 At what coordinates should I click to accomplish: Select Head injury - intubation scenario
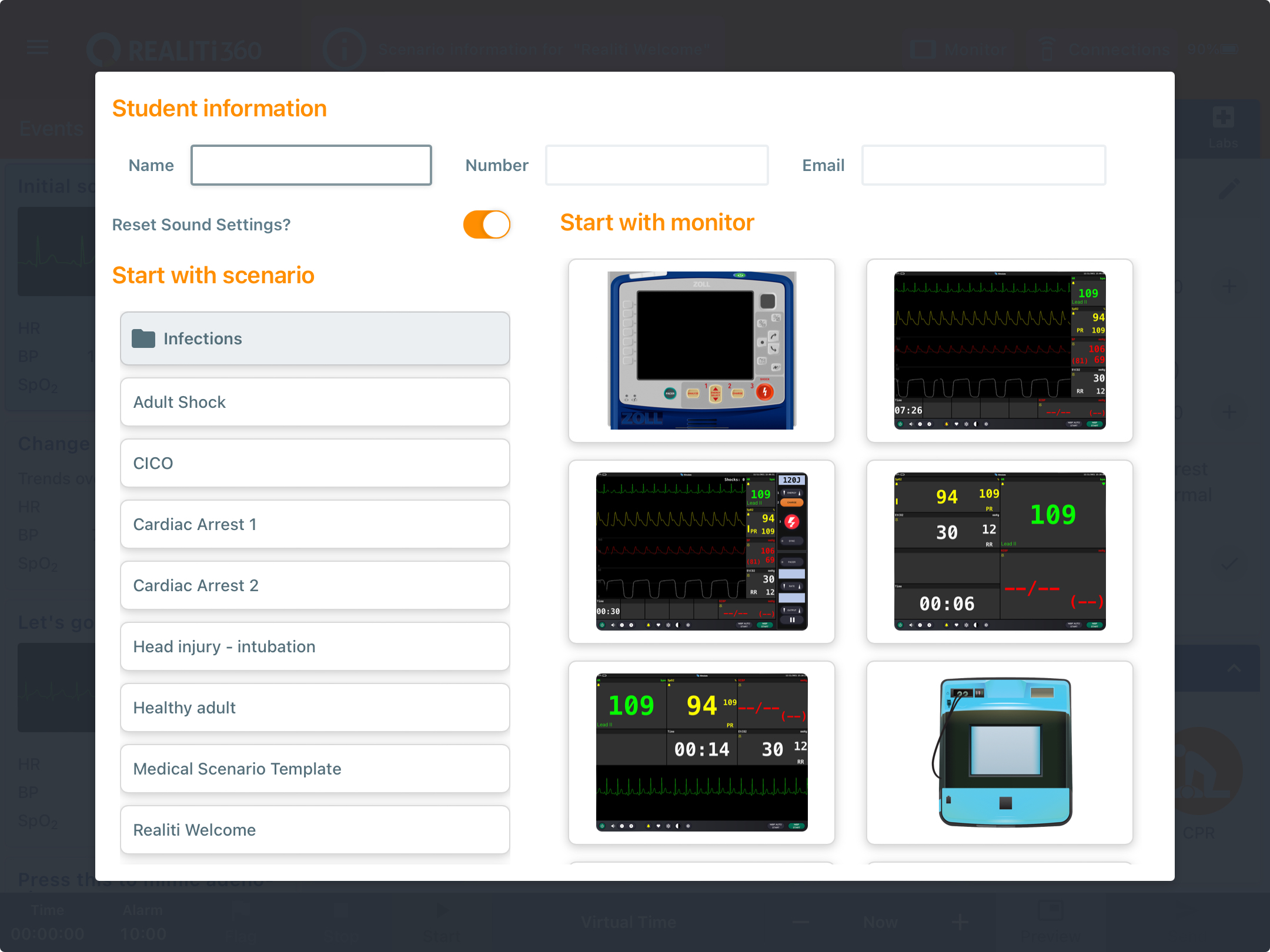click(315, 646)
